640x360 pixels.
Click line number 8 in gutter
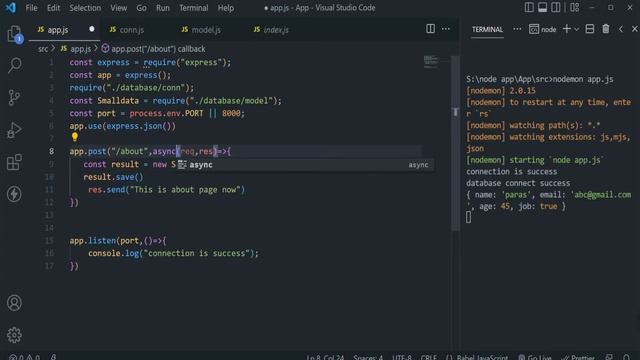click(51, 151)
